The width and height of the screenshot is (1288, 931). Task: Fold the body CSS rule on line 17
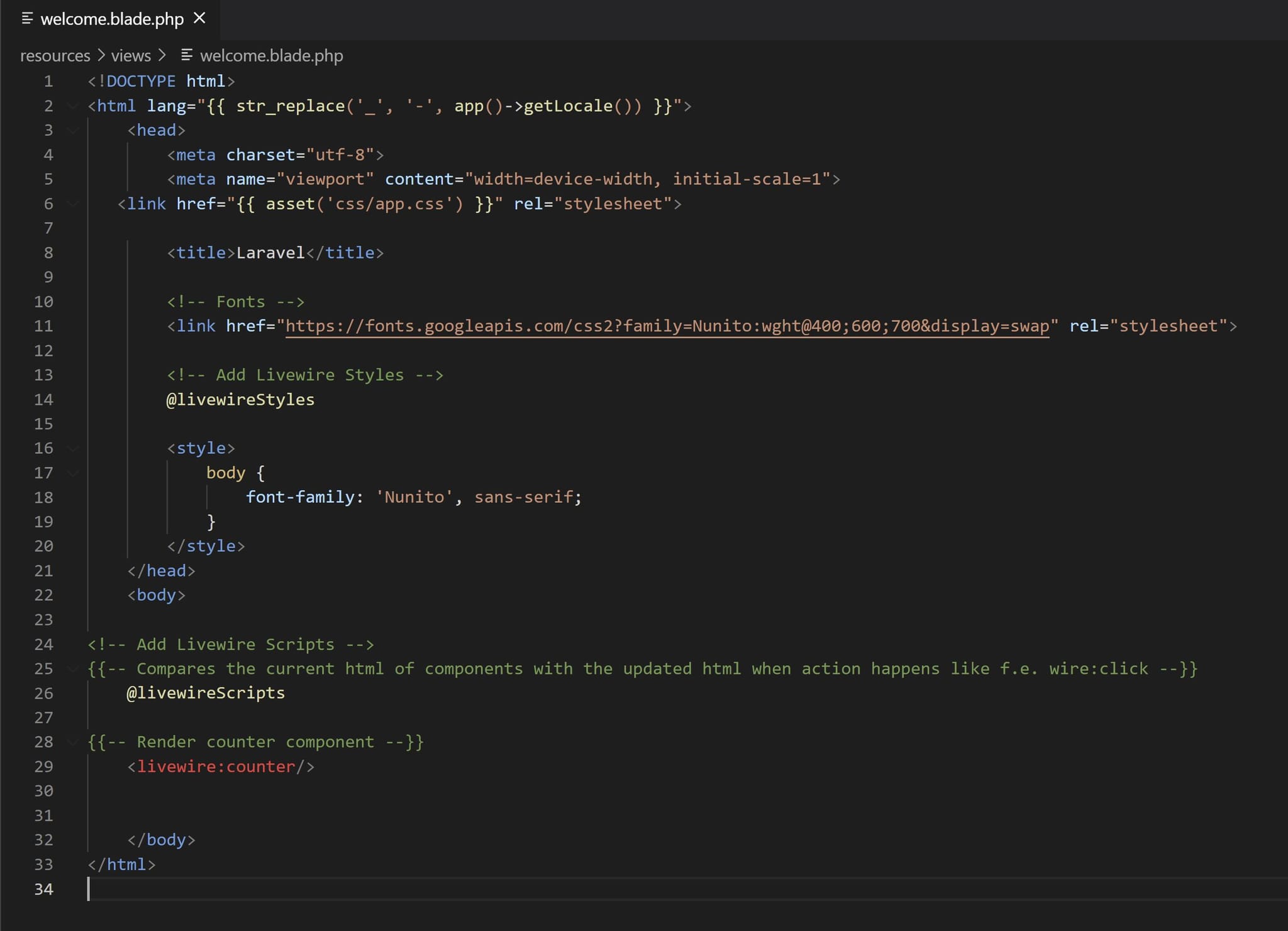(74, 473)
